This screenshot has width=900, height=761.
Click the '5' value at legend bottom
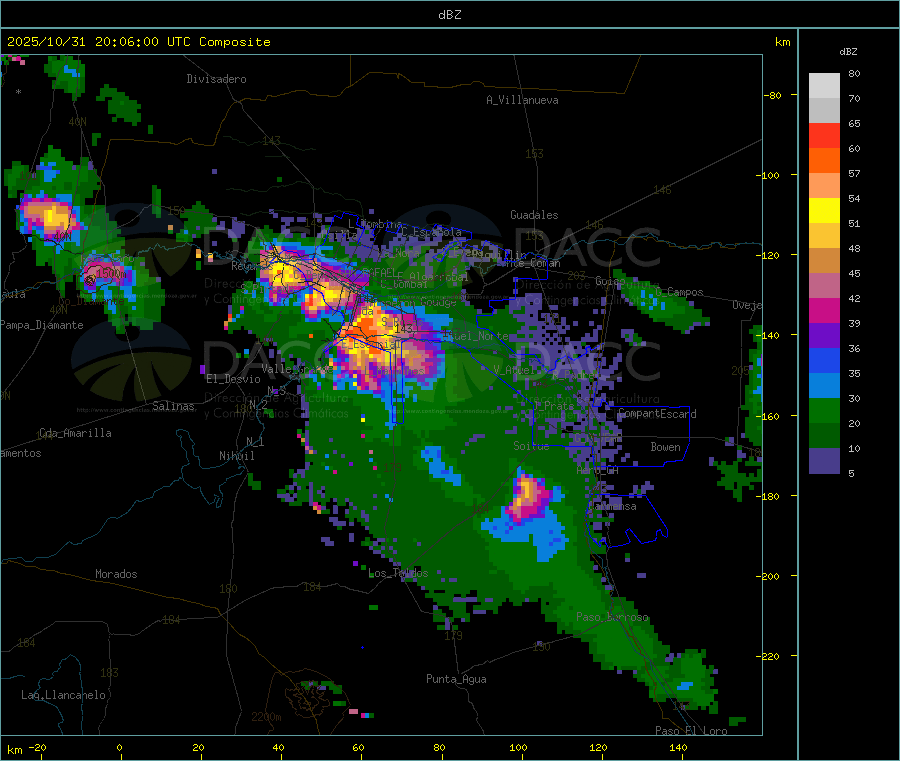click(x=851, y=473)
